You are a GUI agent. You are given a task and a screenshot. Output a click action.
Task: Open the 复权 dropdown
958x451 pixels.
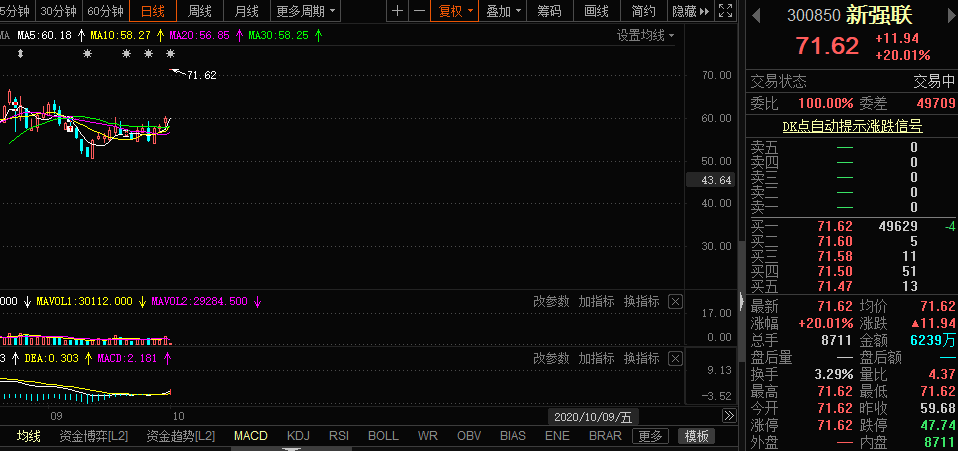click(455, 11)
